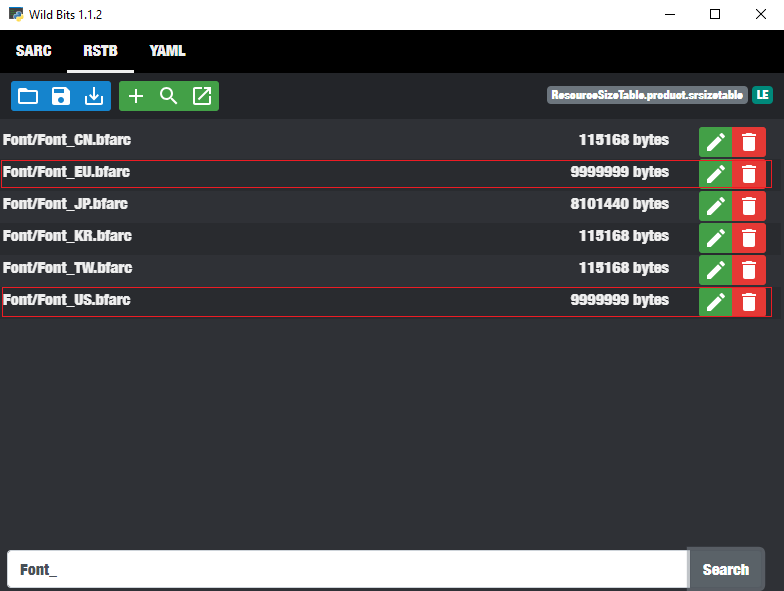Add a new RSTB entry with plus icon

[136, 96]
